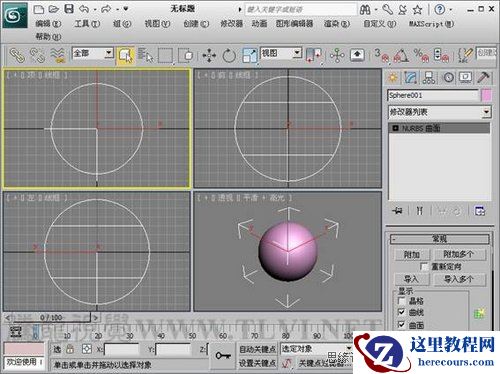
Task: Open the MAXScript(M) menu
Action: point(431,24)
